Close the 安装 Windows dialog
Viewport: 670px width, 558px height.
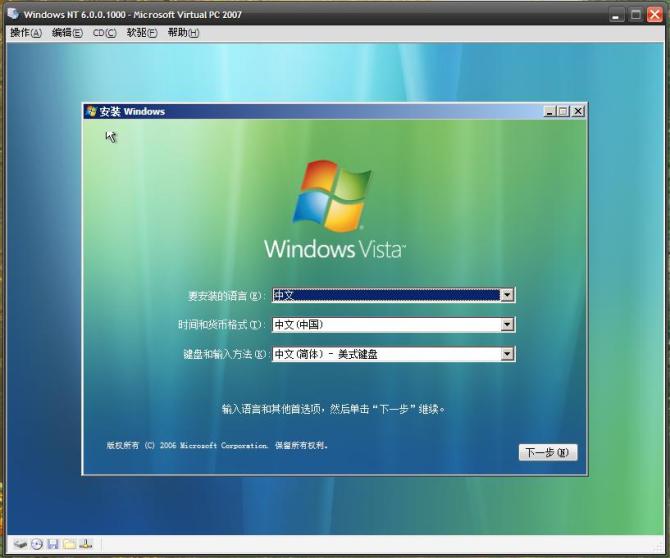578,112
